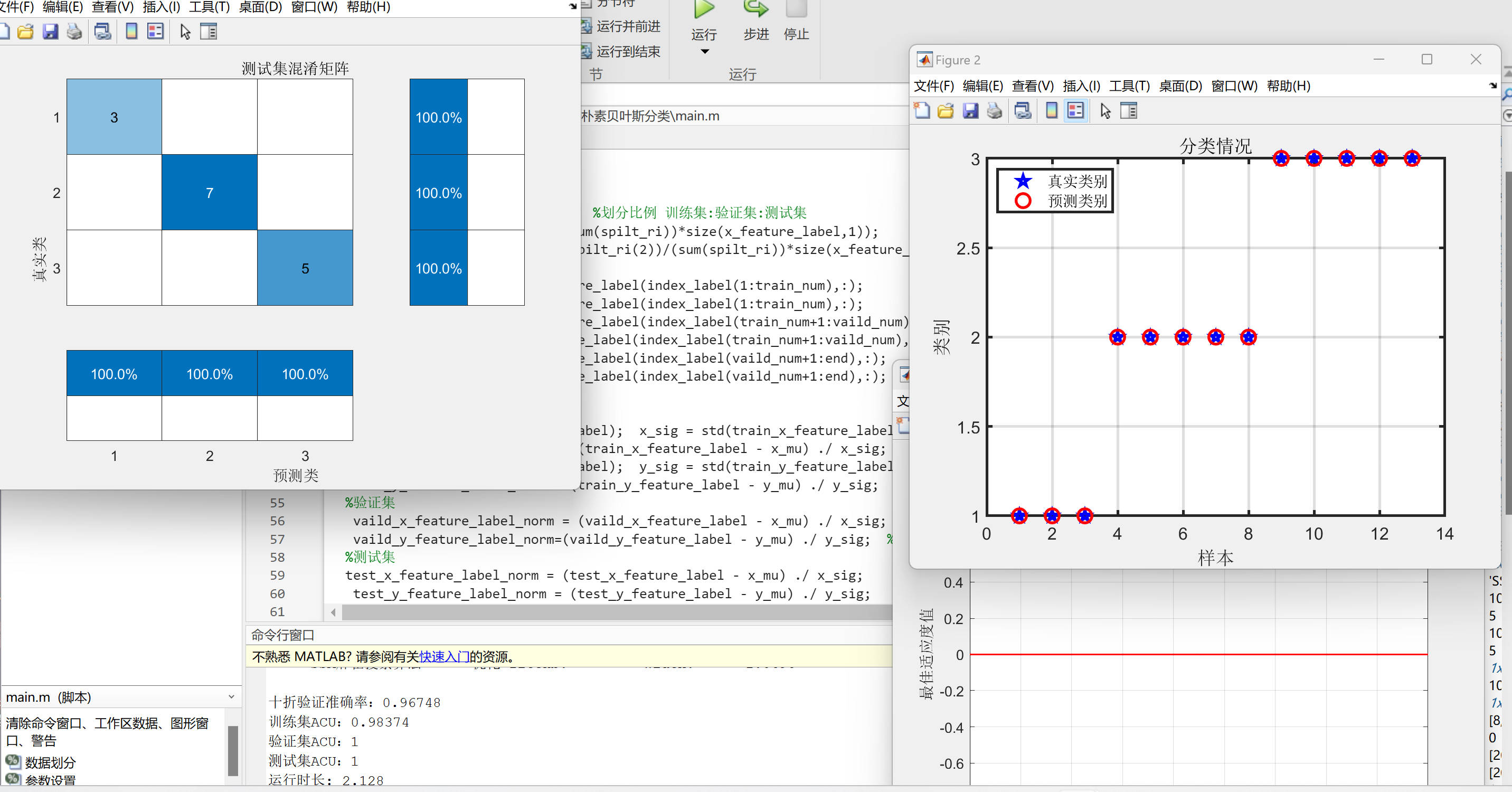The width and height of the screenshot is (1512, 792).
Task: New figure icon in Figure 2 toolbar
Action: click(922, 110)
